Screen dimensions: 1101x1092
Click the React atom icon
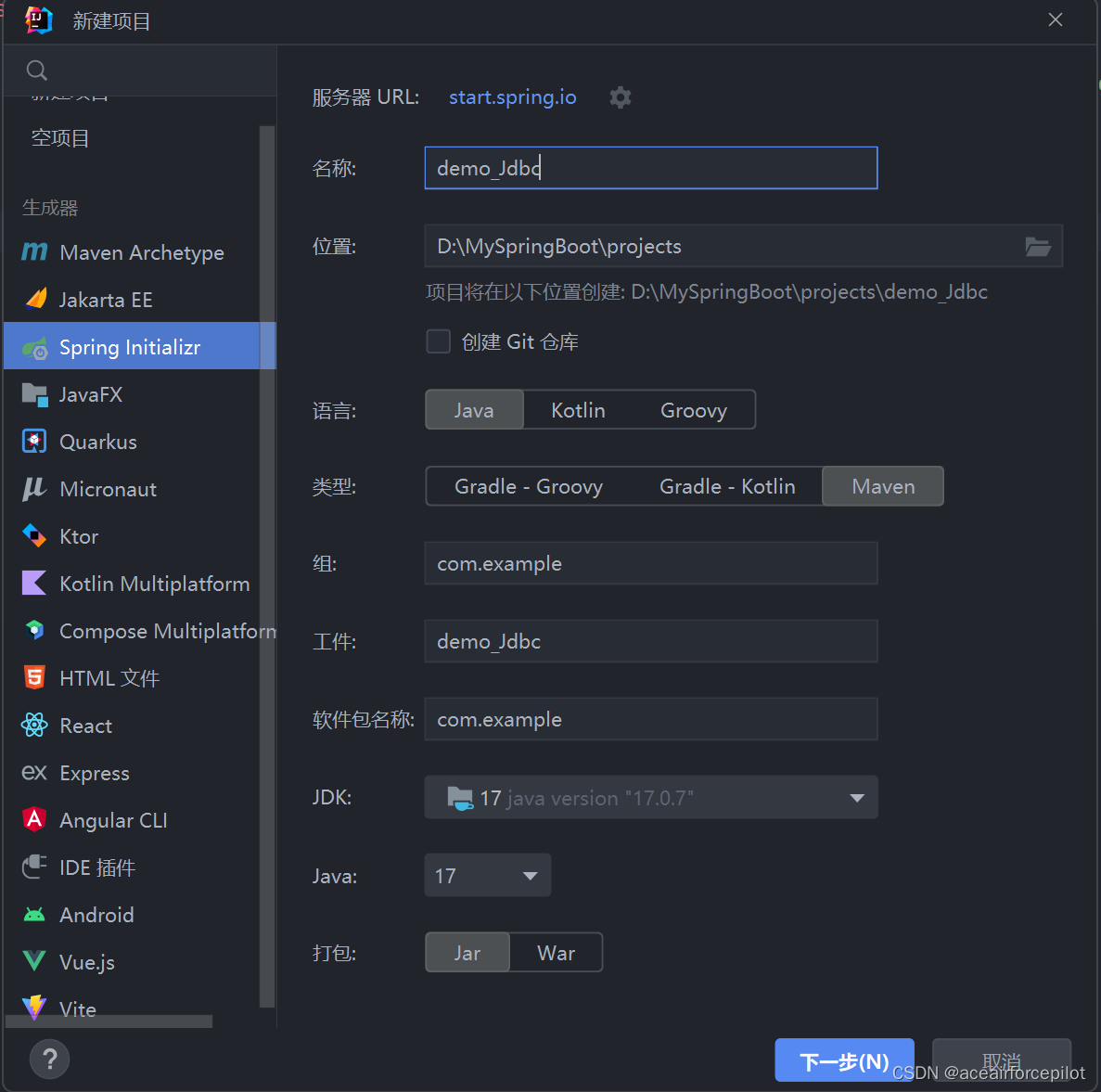[34, 726]
